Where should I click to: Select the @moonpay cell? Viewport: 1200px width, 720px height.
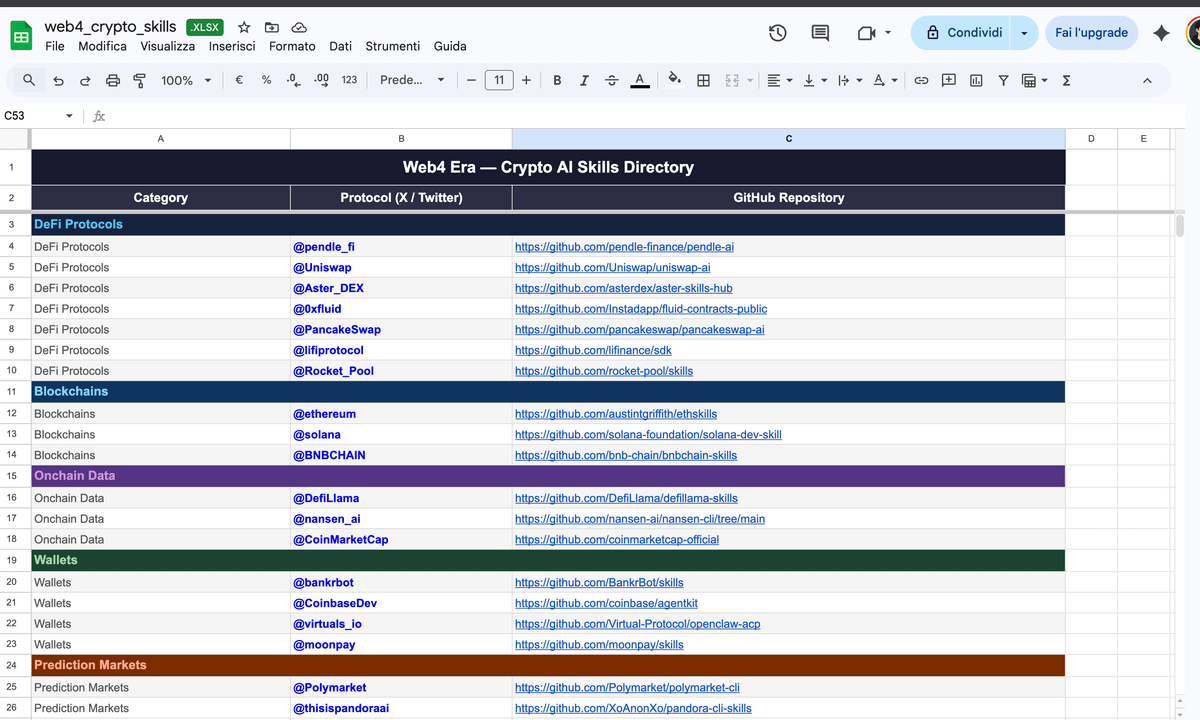[x=401, y=644]
